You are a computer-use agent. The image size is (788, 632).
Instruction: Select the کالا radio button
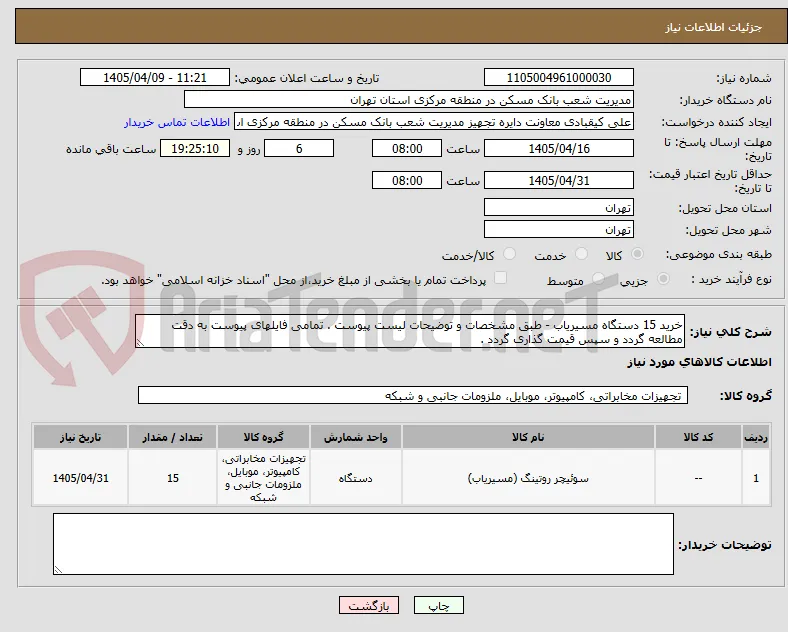point(637,254)
